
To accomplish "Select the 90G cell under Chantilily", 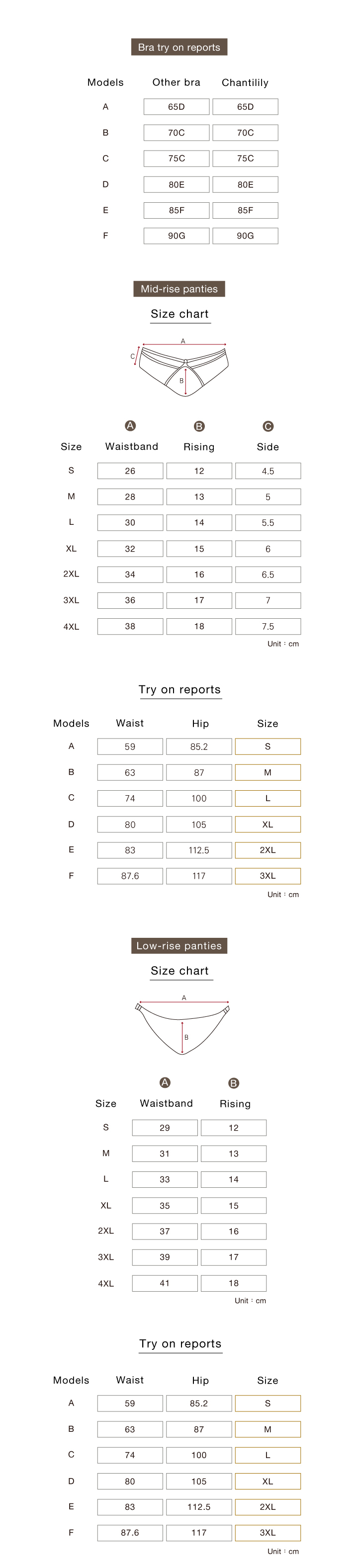I will (x=245, y=236).
